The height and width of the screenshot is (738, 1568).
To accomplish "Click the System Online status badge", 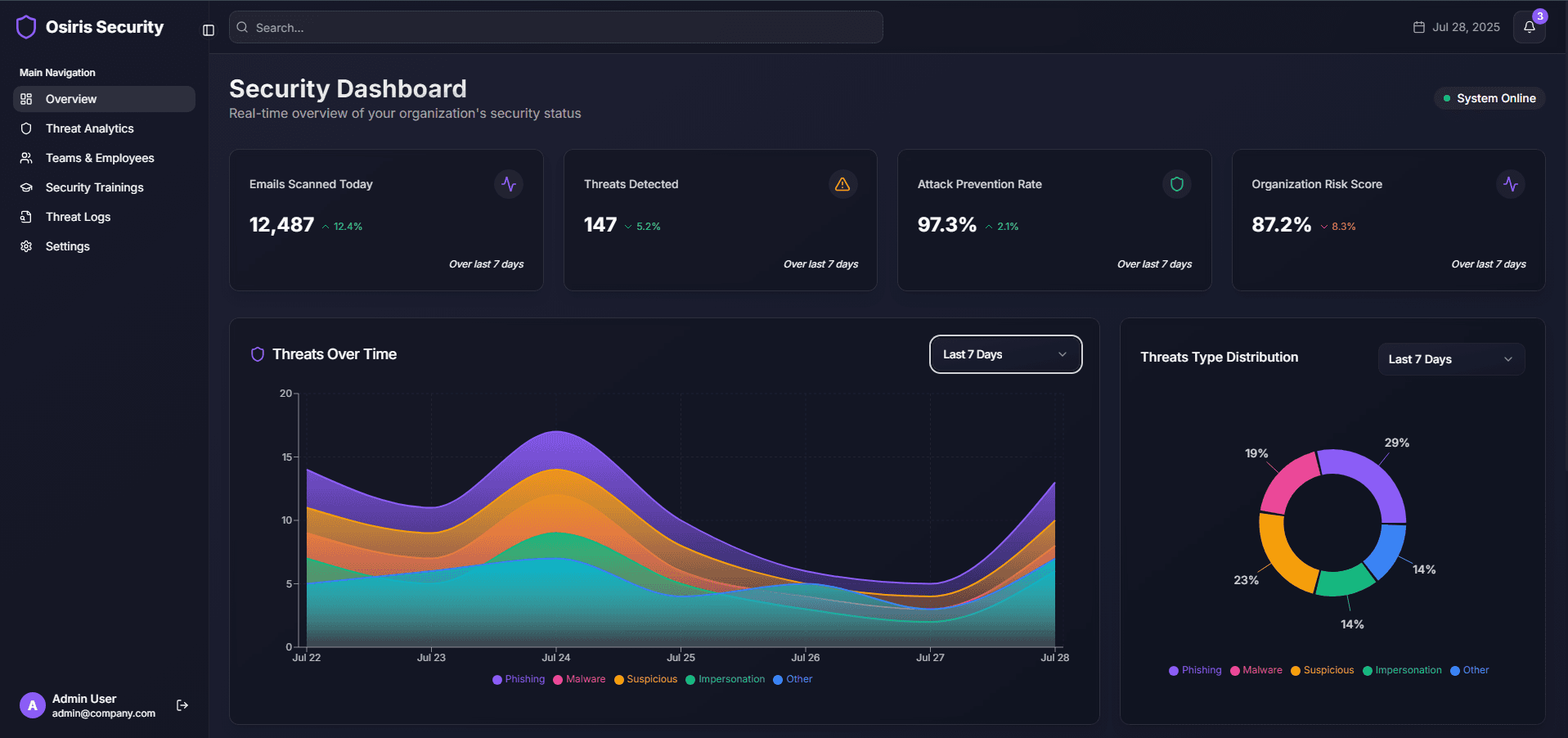I will point(1489,98).
